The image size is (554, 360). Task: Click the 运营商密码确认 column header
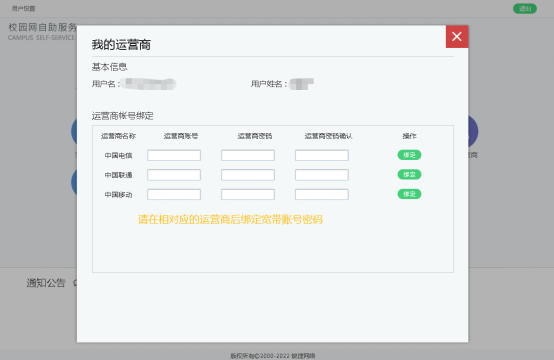point(329,136)
